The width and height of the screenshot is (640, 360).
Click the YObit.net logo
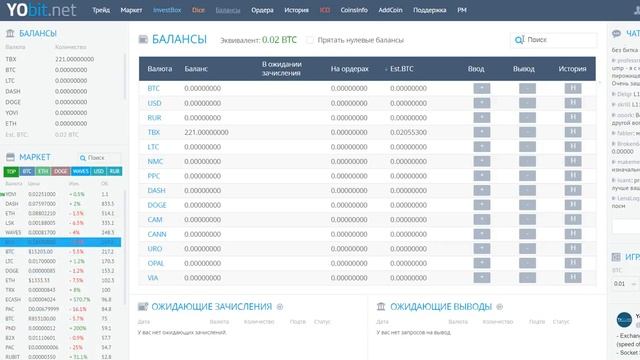tap(41, 10)
